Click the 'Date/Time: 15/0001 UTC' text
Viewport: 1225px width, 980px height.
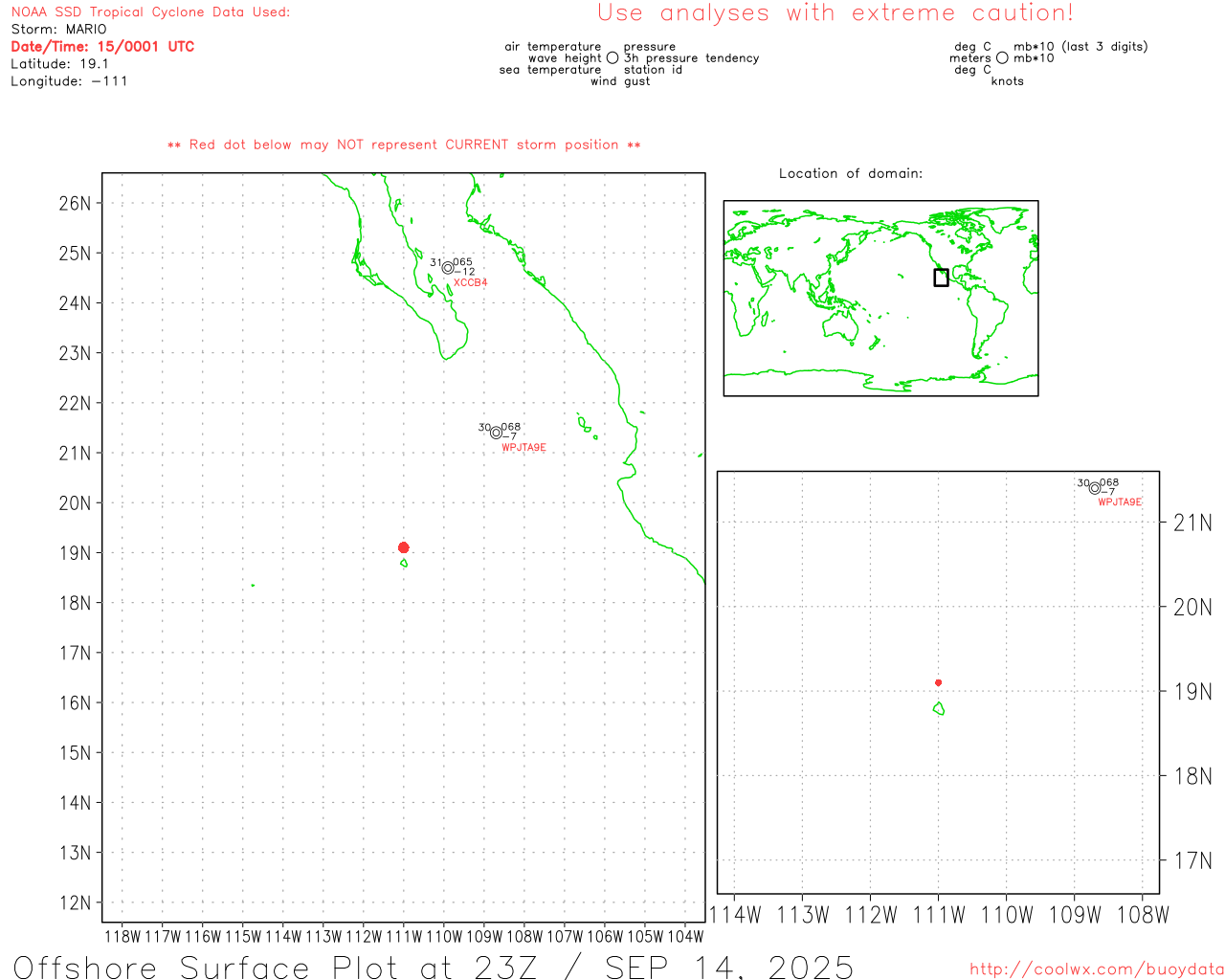click(102, 47)
